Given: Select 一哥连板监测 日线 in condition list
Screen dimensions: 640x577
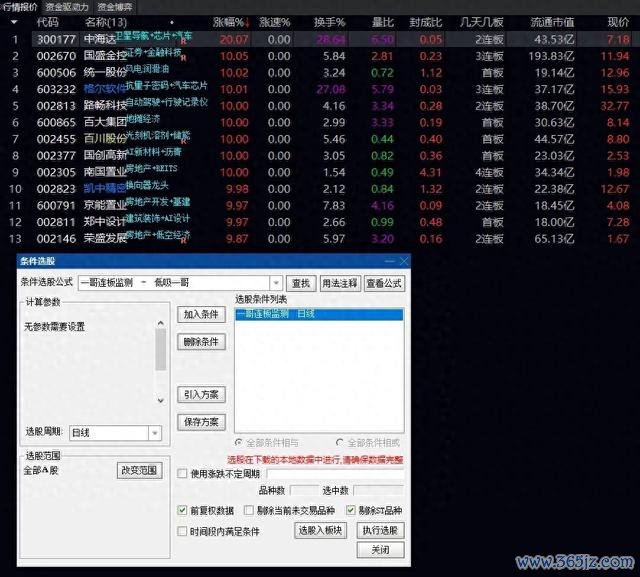Looking at the screenshot, I should pos(319,314).
